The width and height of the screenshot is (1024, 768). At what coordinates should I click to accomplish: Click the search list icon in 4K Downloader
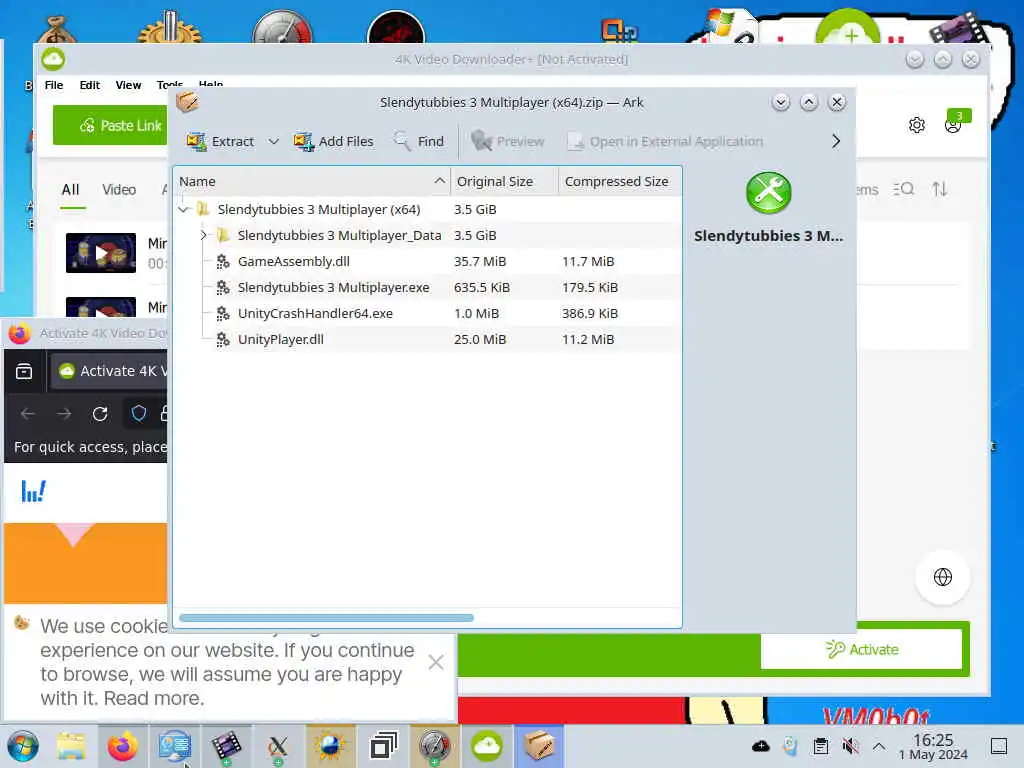tap(904, 189)
